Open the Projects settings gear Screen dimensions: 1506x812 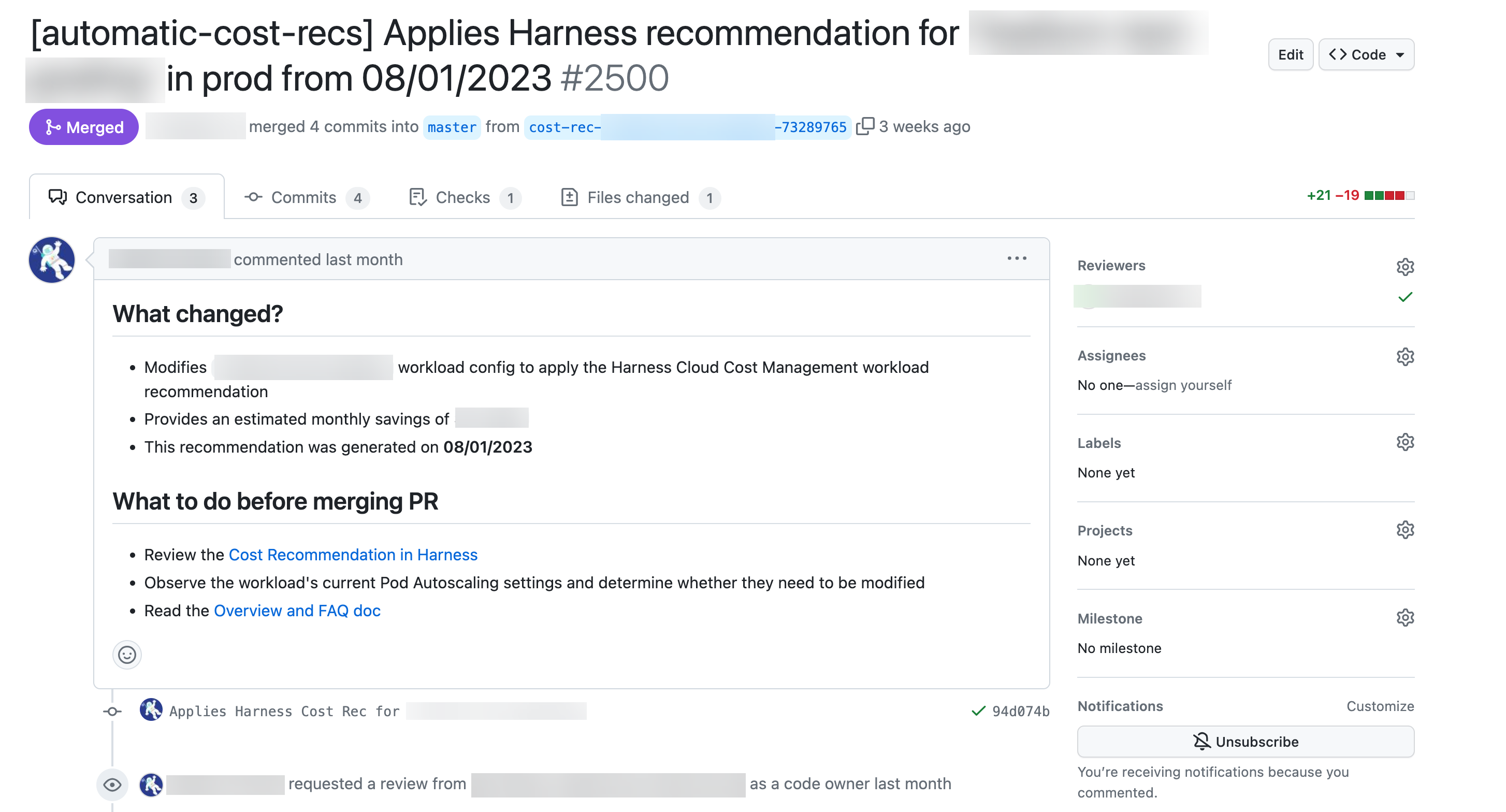click(x=1406, y=530)
